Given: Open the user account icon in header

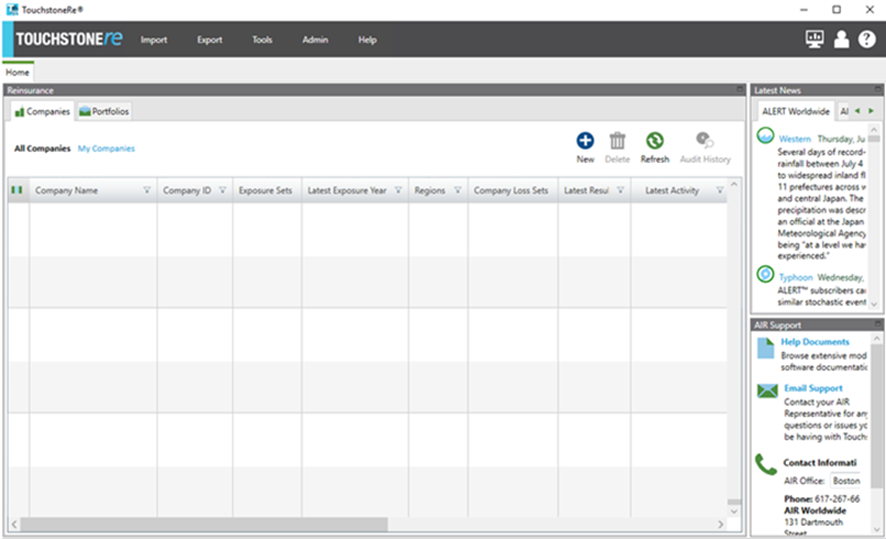Looking at the screenshot, I should tap(841, 39).
